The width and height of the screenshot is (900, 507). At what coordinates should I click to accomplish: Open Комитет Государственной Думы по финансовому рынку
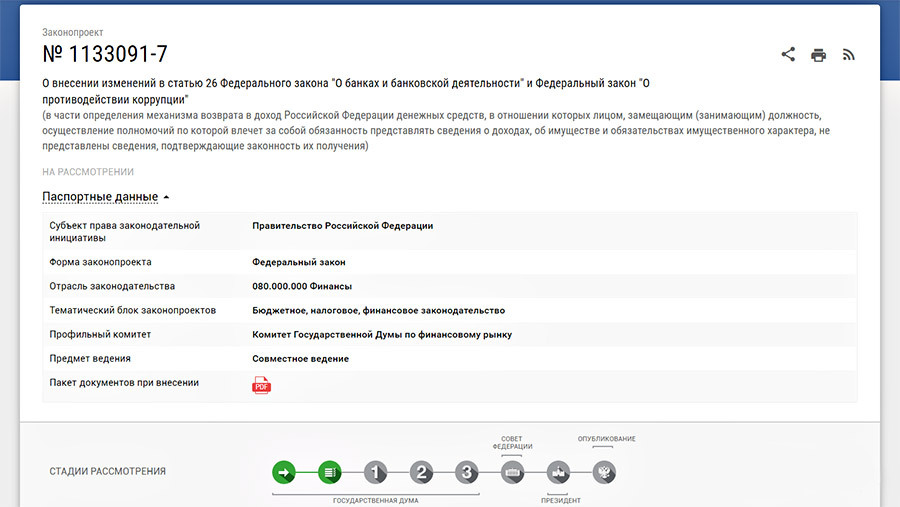tap(381, 335)
